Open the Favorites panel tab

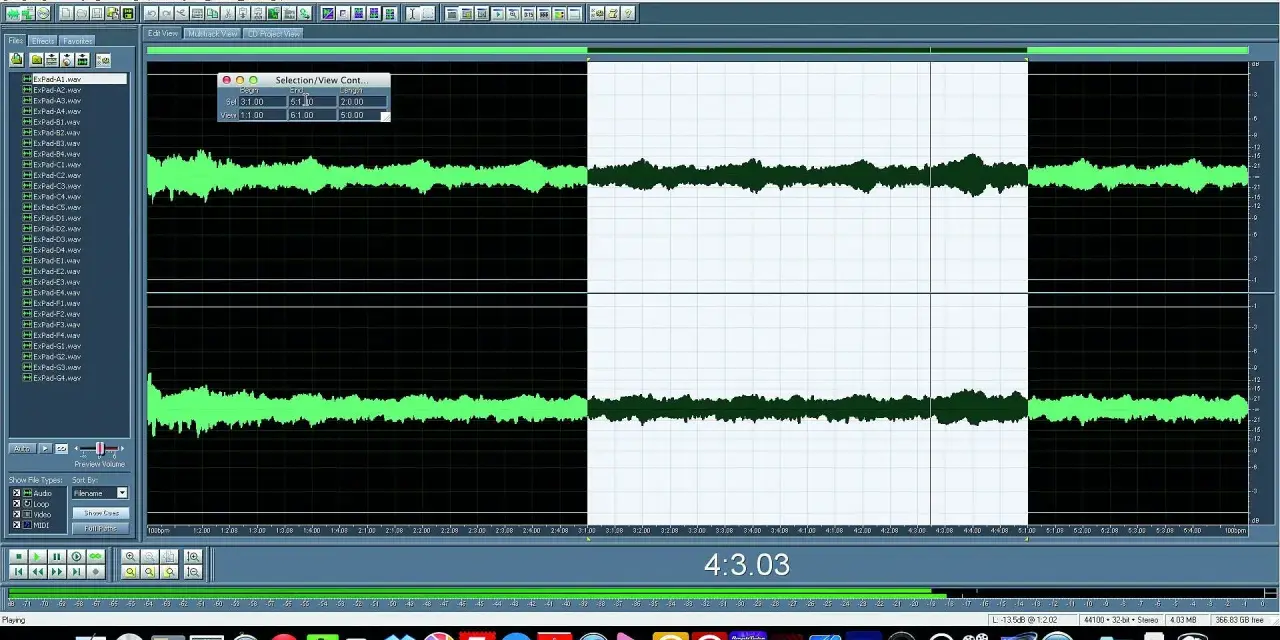point(77,41)
